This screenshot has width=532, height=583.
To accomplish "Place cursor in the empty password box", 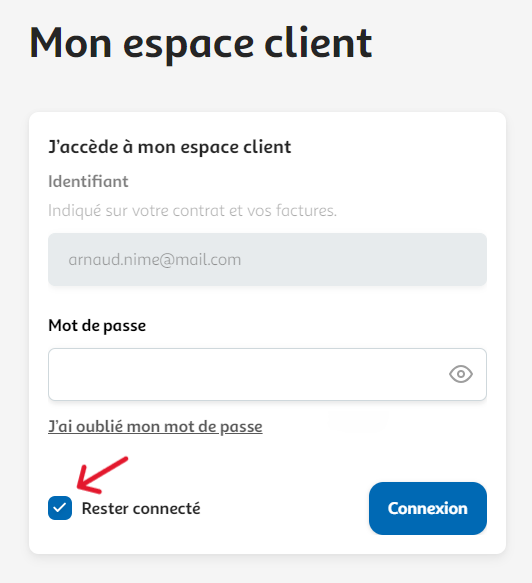I will (x=267, y=374).
